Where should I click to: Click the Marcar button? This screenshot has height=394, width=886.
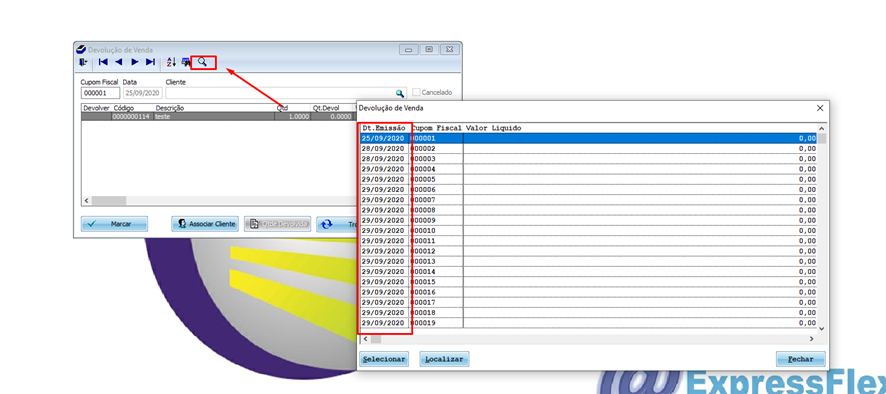coord(114,224)
